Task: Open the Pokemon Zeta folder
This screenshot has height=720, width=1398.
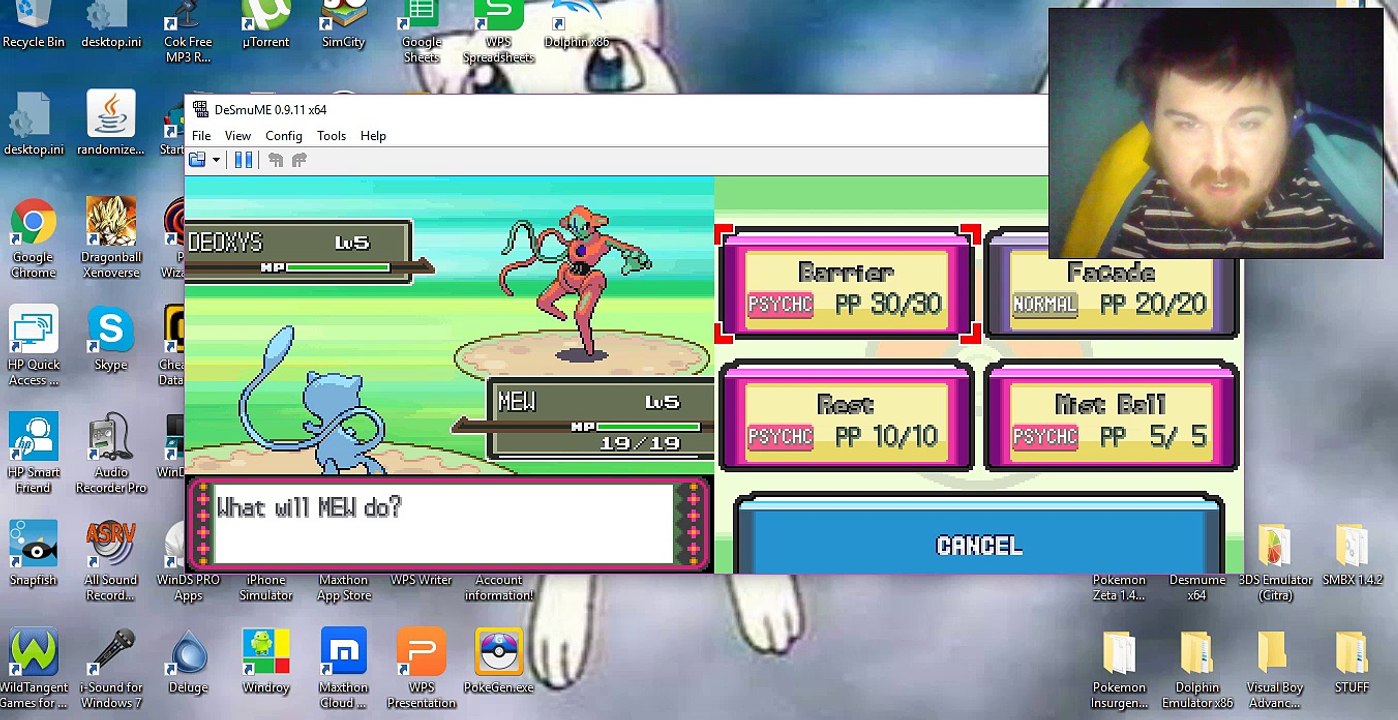Action: pyautogui.click(x=1119, y=587)
